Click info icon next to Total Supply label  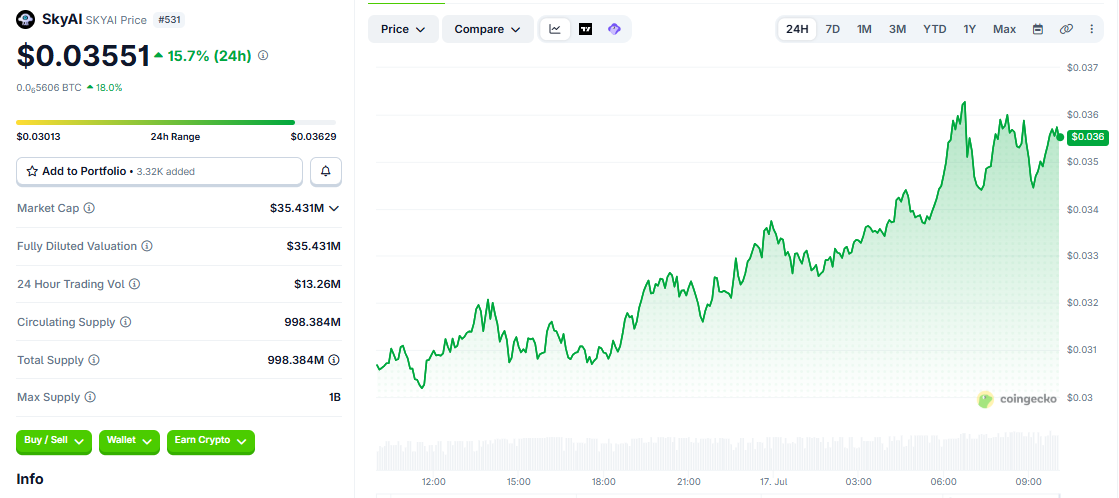[x=93, y=360]
